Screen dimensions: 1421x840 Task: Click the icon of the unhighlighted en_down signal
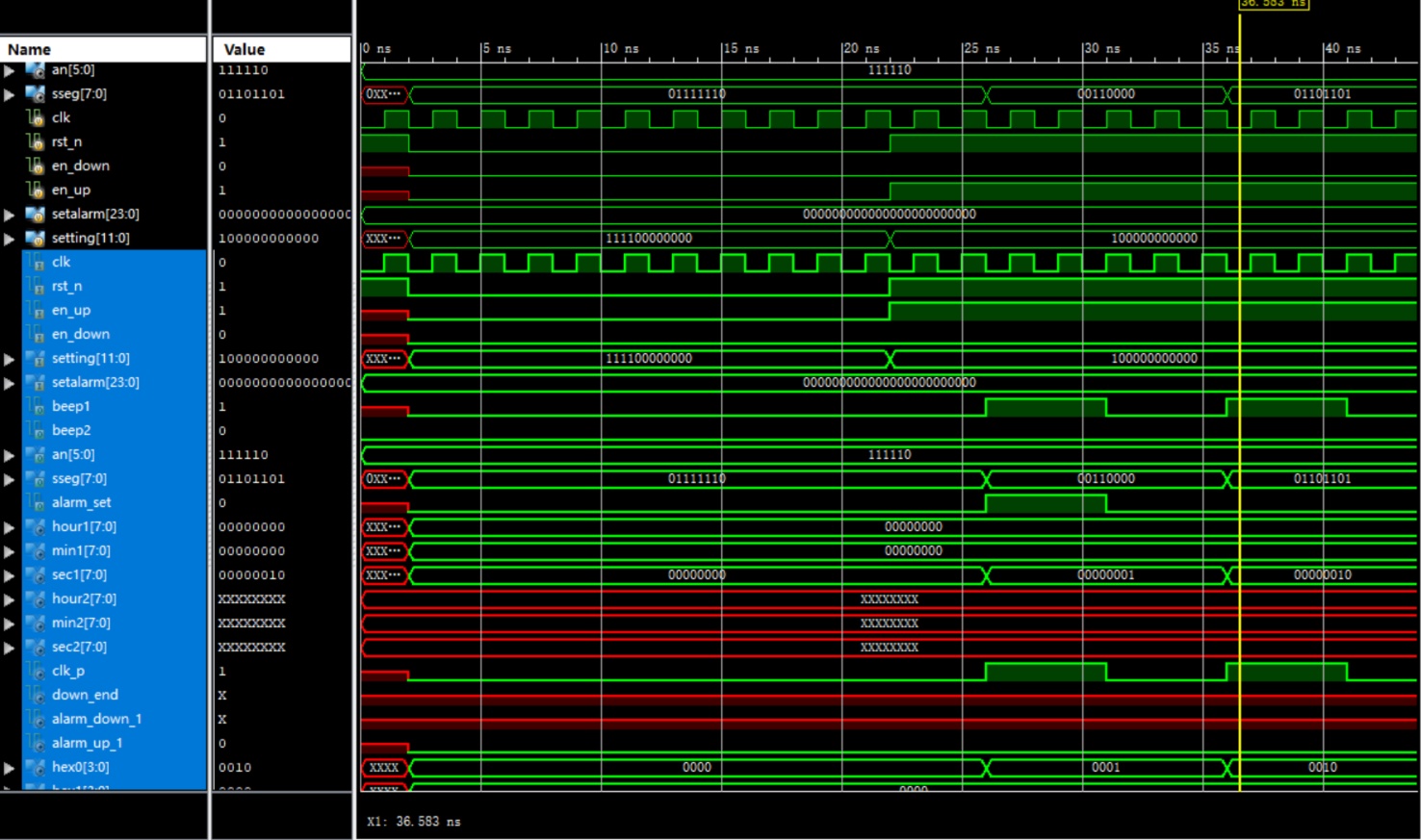pyautogui.click(x=36, y=165)
